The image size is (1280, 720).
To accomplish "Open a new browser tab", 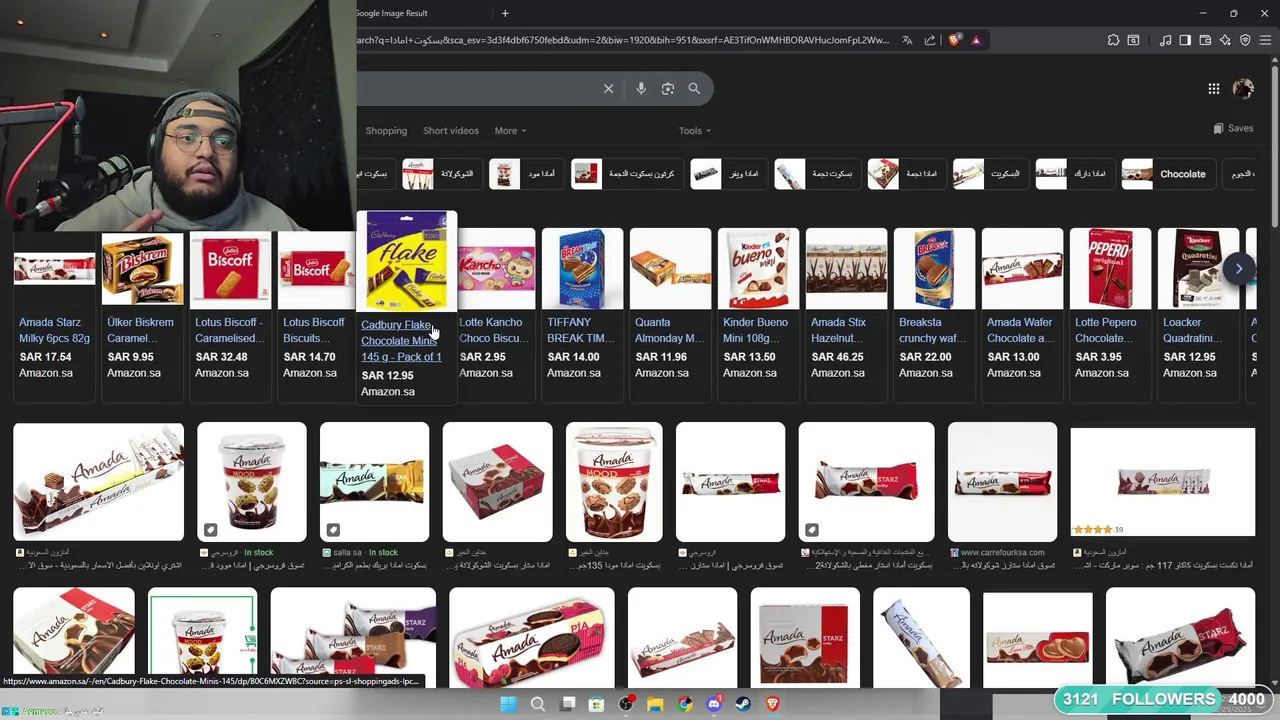I will (x=505, y=13).
